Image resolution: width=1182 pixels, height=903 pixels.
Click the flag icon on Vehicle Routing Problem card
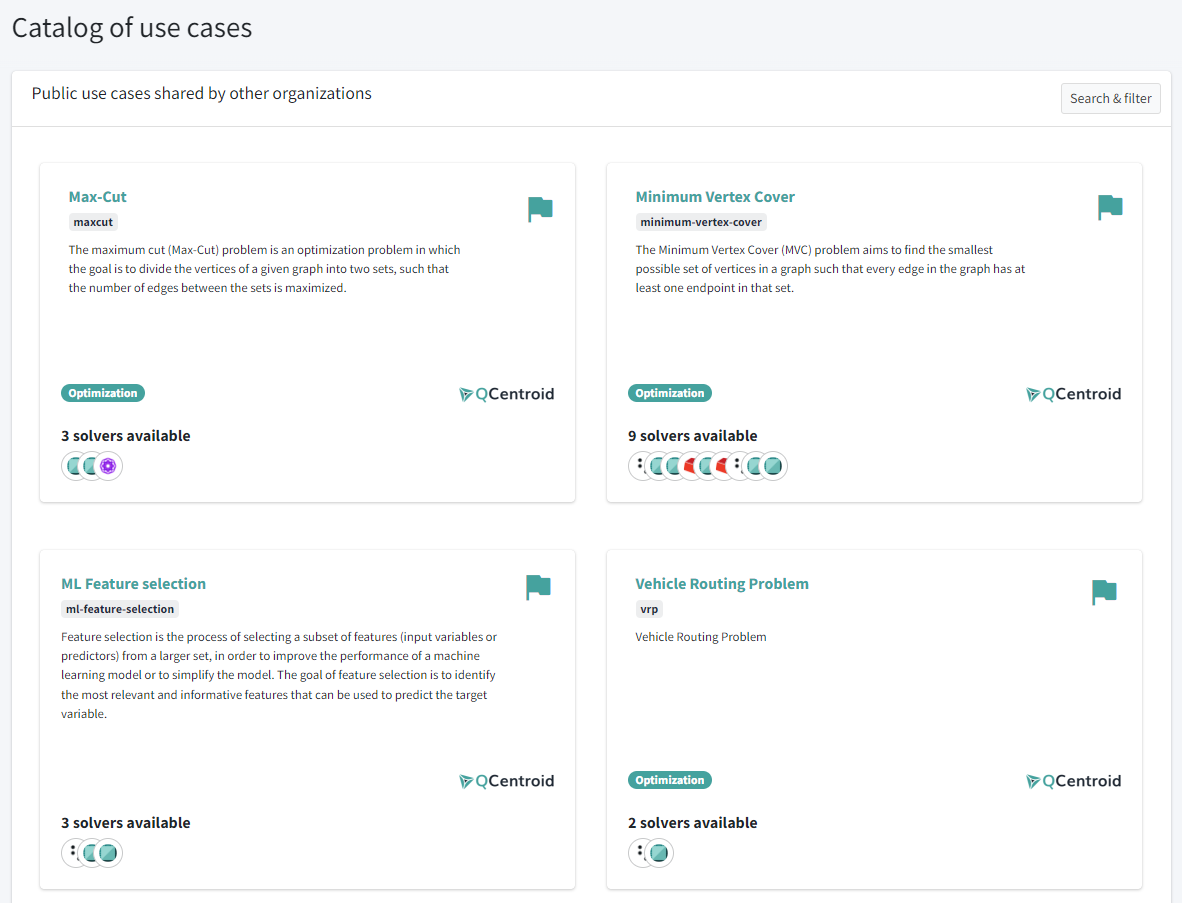click(1104, 592)
